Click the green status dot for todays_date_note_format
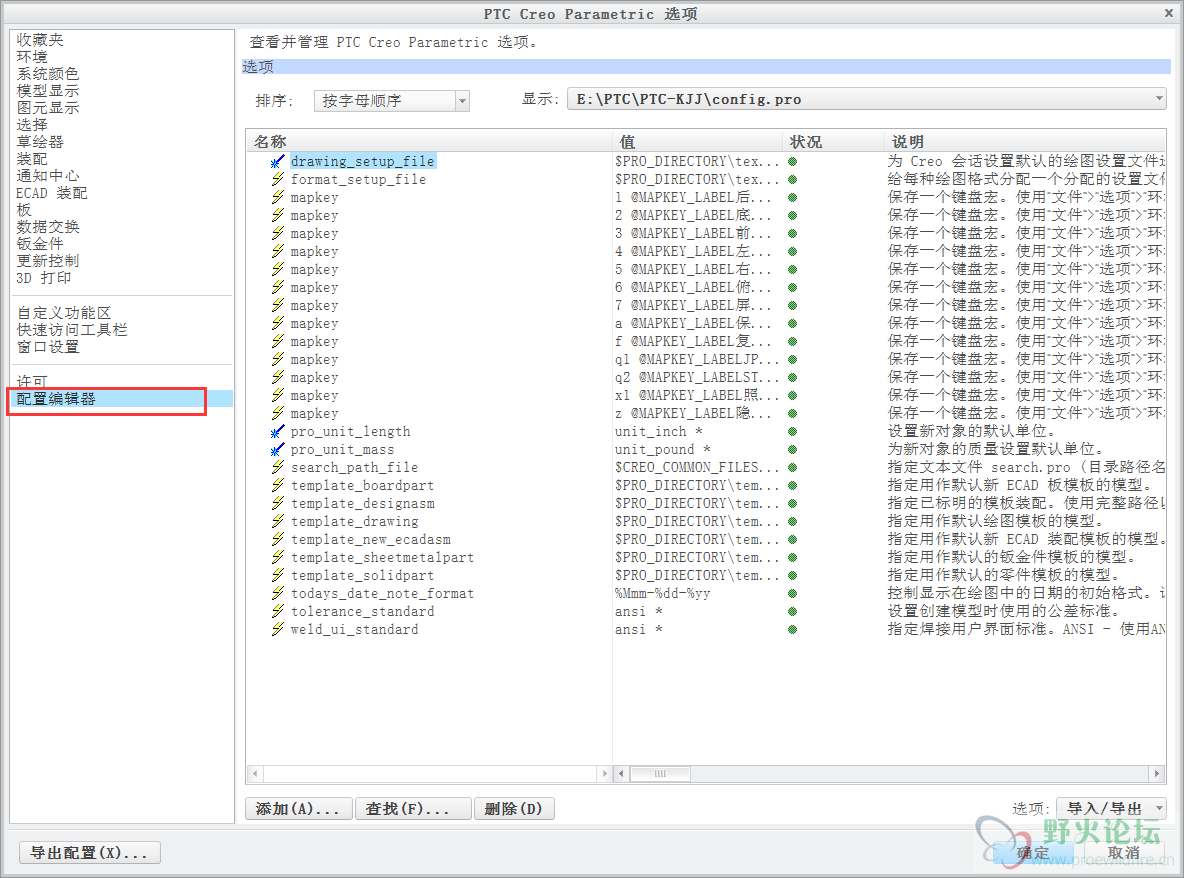1184x878 pixels. pos(793,593)
